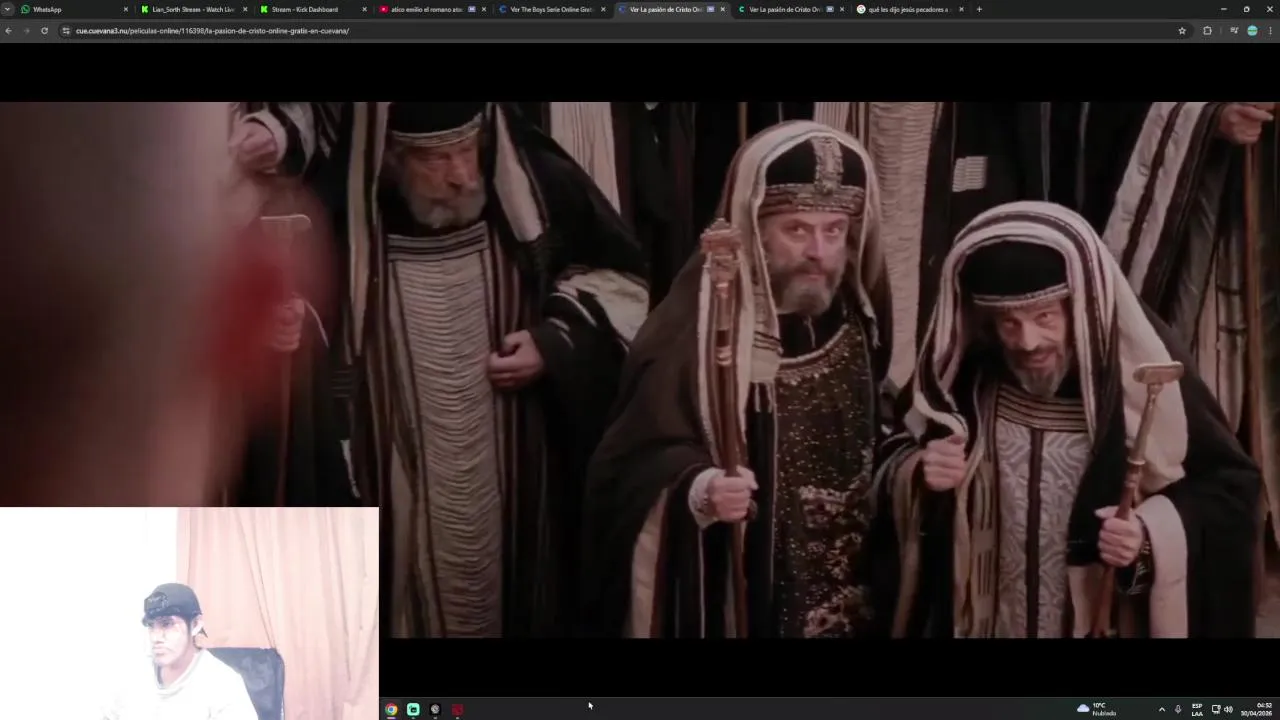The width and height of the screenshot is (1280, 720).
Task: Close the Kick Dashboard tab
Action: click(364, 9)
